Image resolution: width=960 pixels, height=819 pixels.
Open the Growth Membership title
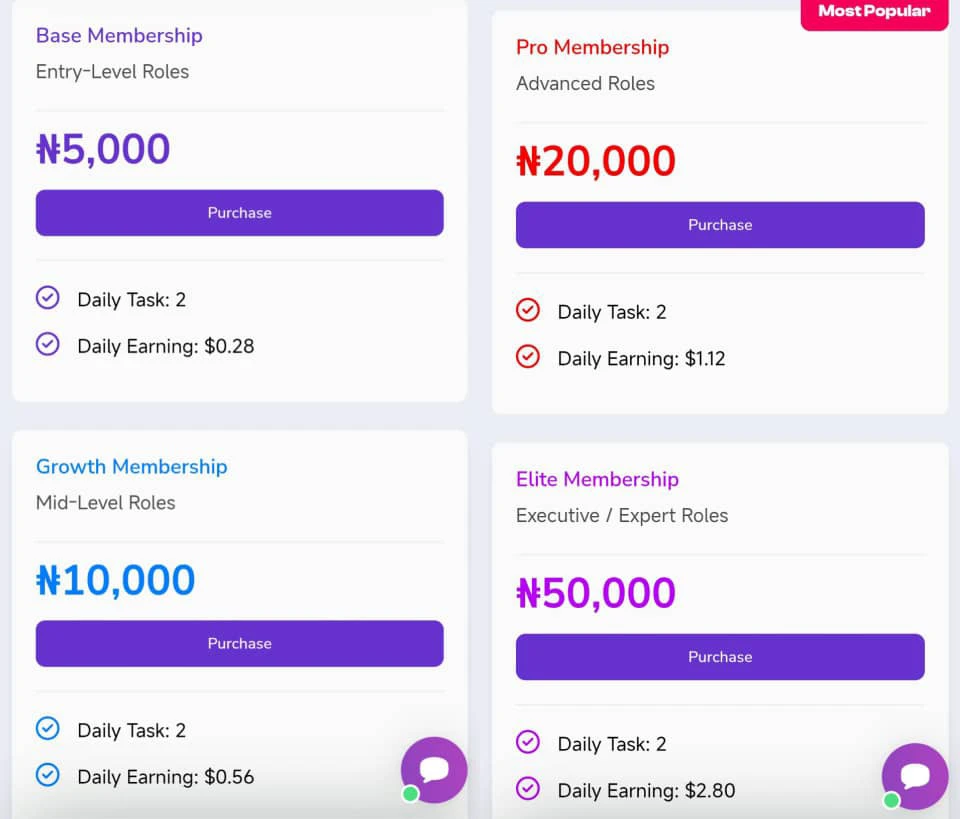[131, 466]
